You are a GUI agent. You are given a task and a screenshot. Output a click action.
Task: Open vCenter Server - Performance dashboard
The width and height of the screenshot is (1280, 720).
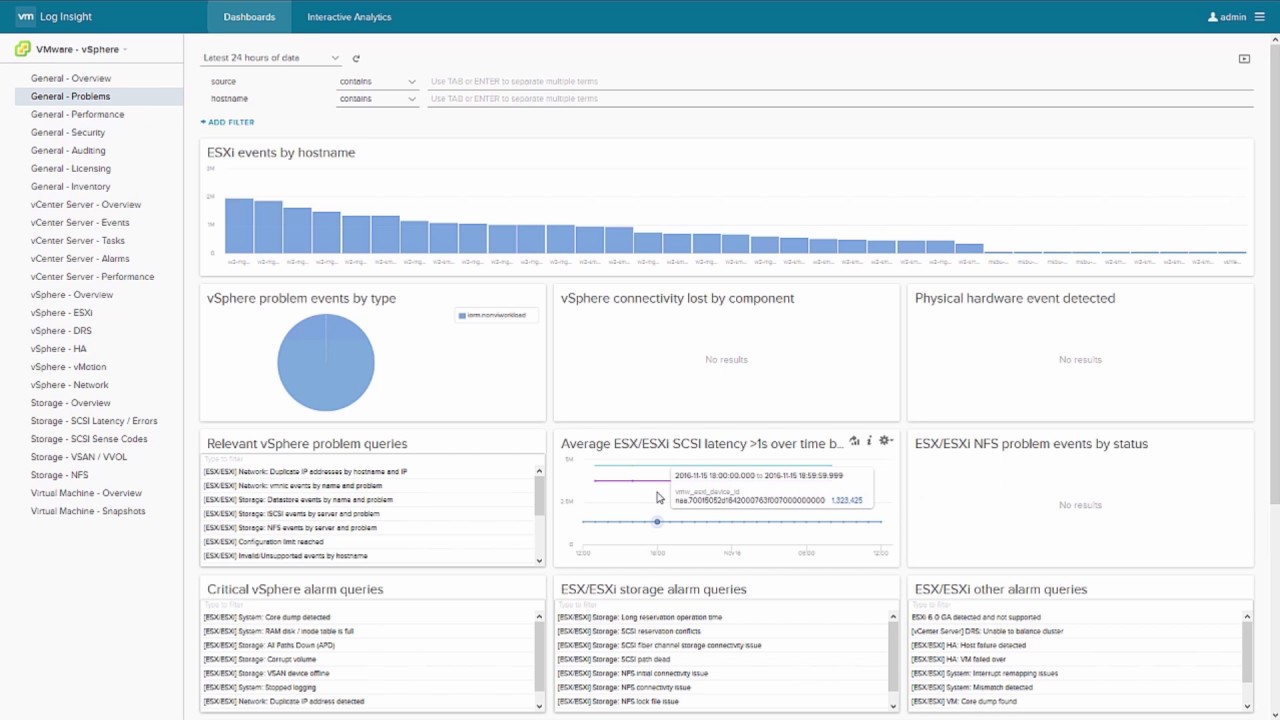point(92,276)
